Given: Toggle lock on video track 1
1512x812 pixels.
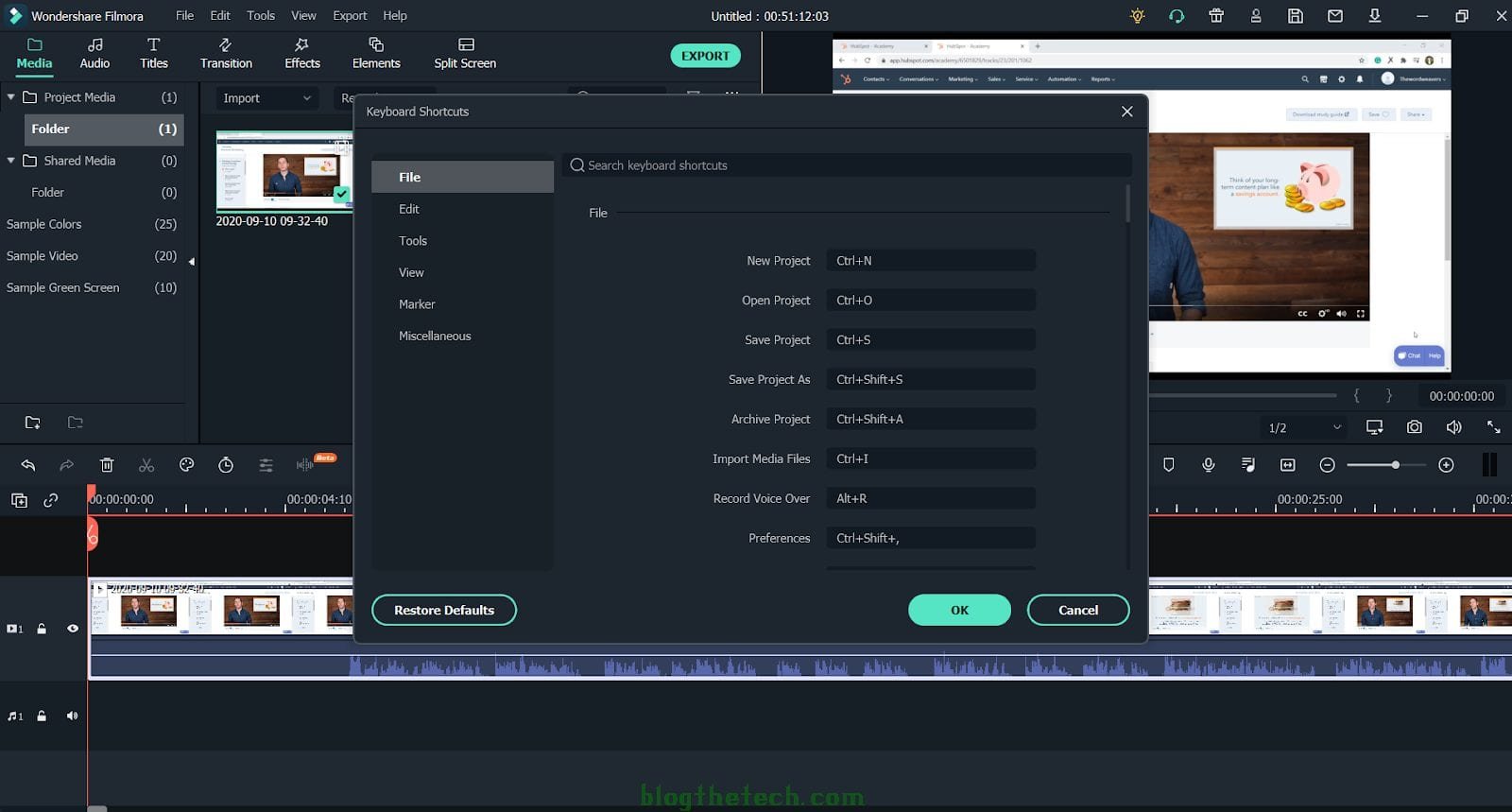Looking at the screenshot, I should click(x=42, y=629).
